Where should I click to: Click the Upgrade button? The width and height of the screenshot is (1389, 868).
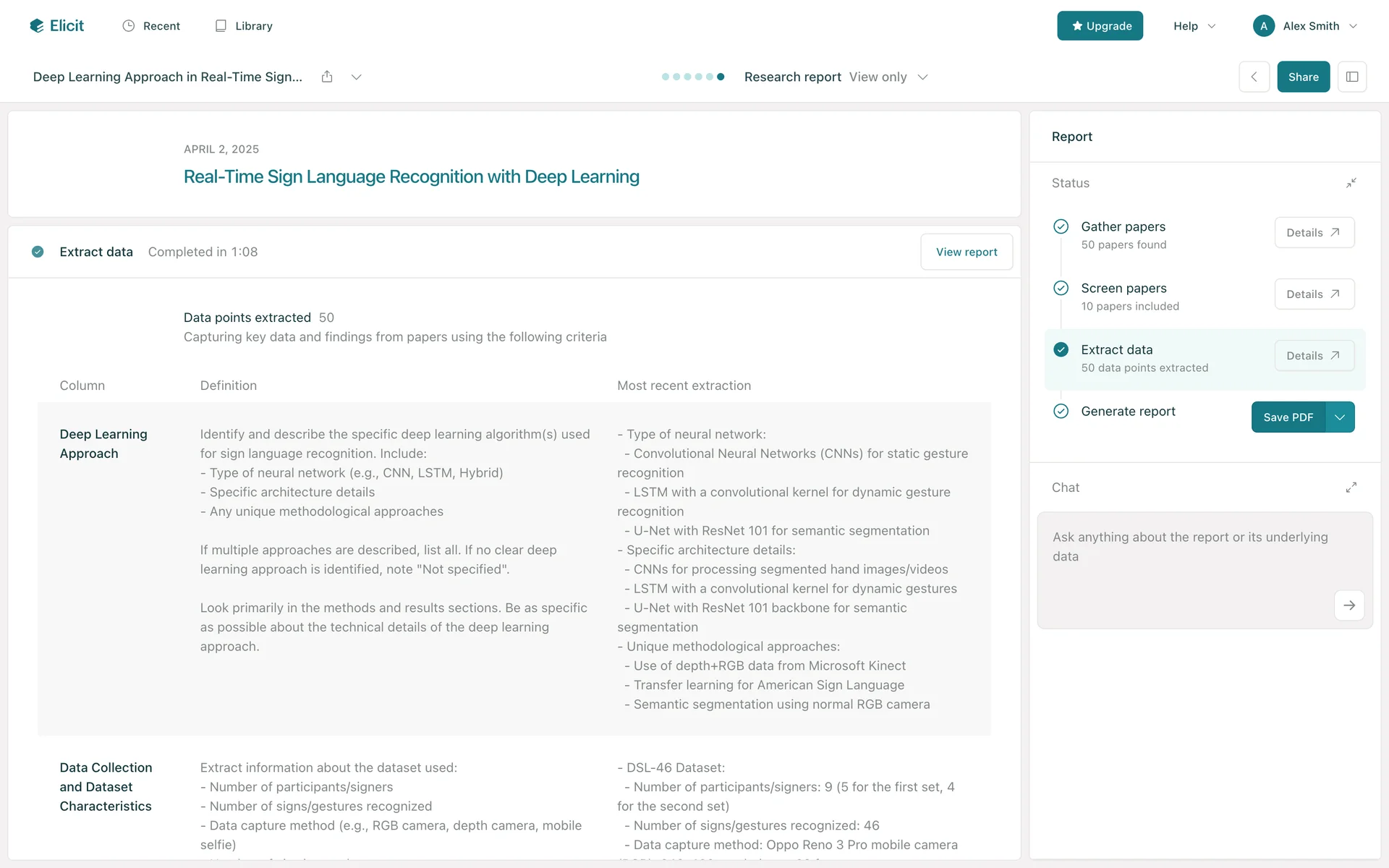tap(1100, 26)
